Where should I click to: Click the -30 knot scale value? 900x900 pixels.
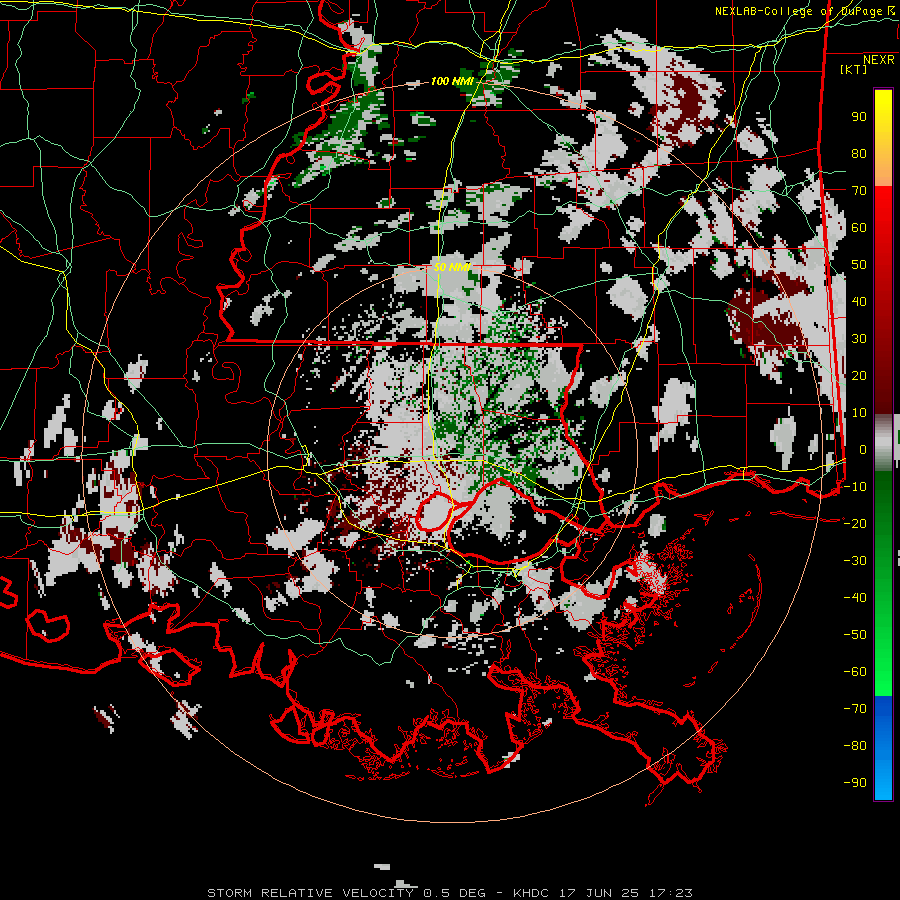pyautogui.click(x=855, y=560)
